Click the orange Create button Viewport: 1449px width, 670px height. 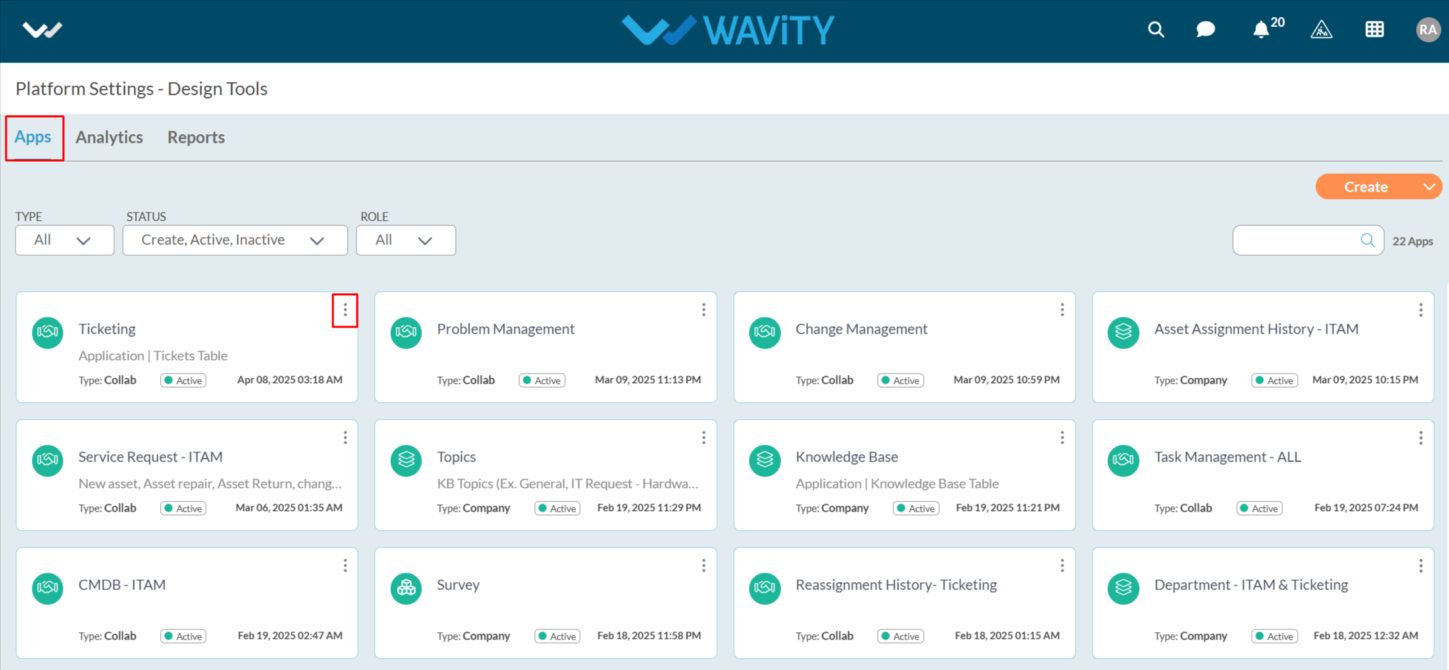(1366, 187)
